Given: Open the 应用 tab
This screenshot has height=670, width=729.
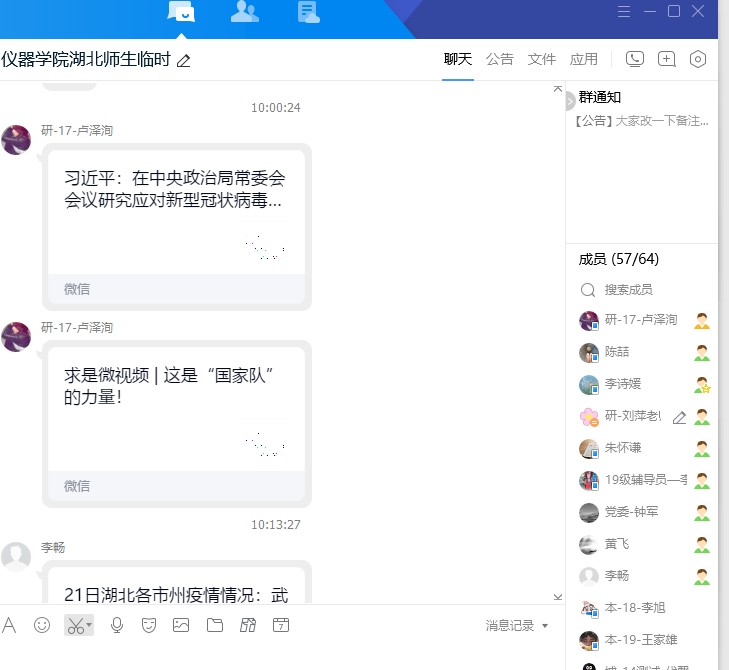Looking at the screenshot, I should point(584,59).
